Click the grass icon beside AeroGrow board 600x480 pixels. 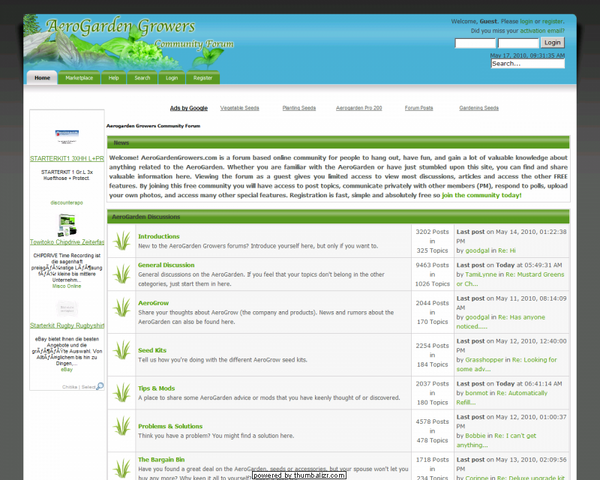(x=122, y=307)
